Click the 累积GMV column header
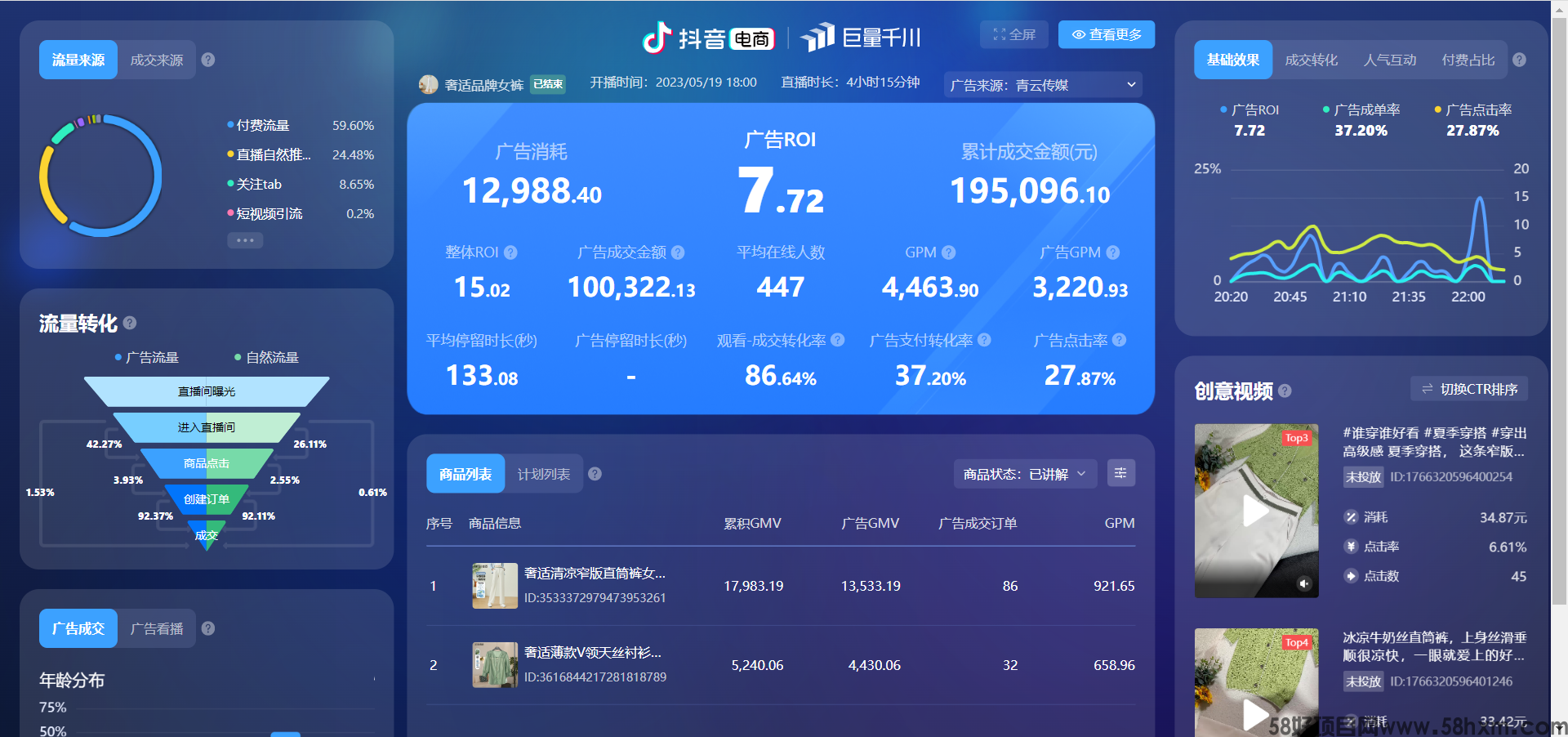 click(752, 523)
